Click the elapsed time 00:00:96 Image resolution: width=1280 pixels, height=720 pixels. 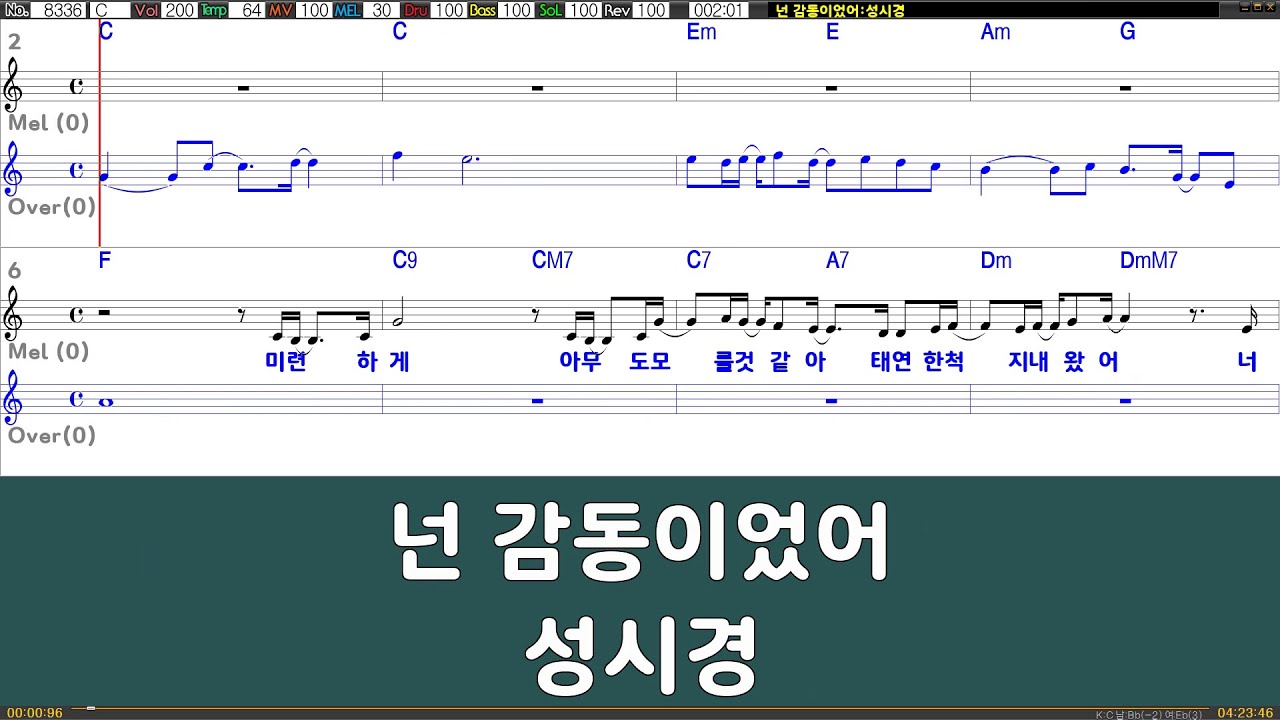point(34,713)
